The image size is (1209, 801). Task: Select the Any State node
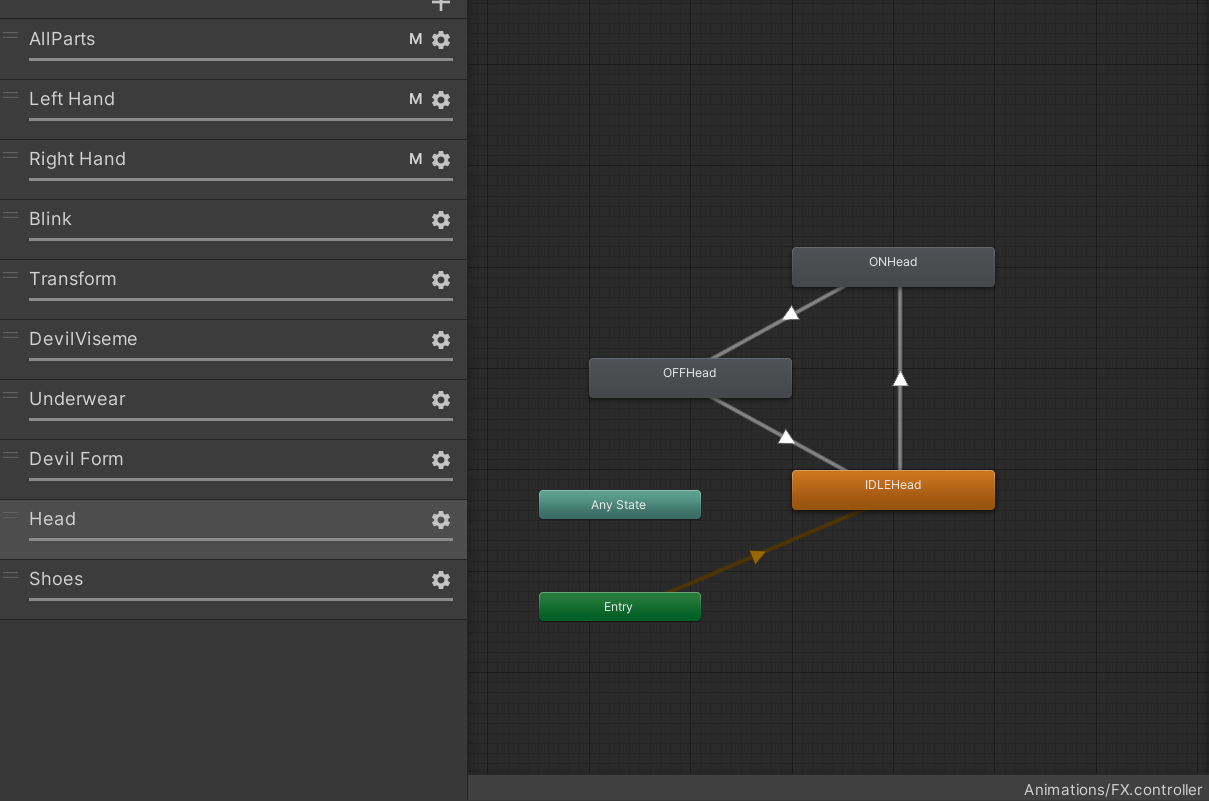[x=619, y=505]
